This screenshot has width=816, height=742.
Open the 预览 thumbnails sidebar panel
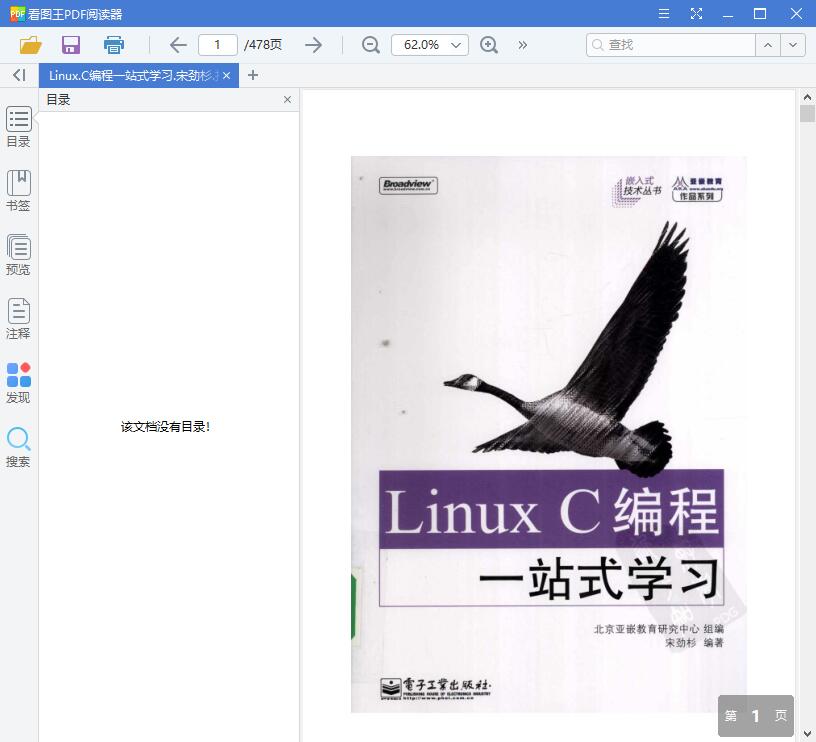18,255
